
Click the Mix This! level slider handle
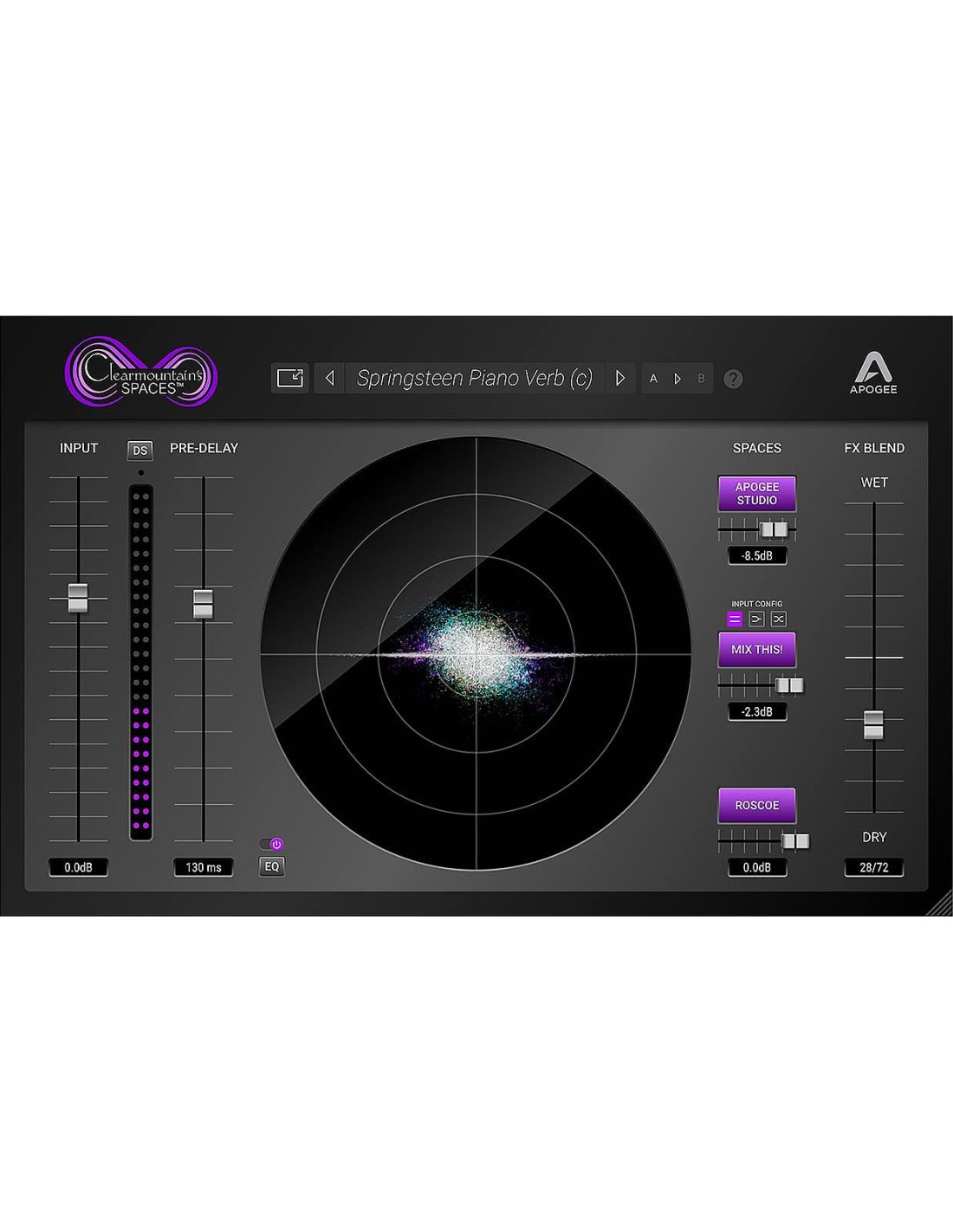pyautogui.click(x=789, y=685)
